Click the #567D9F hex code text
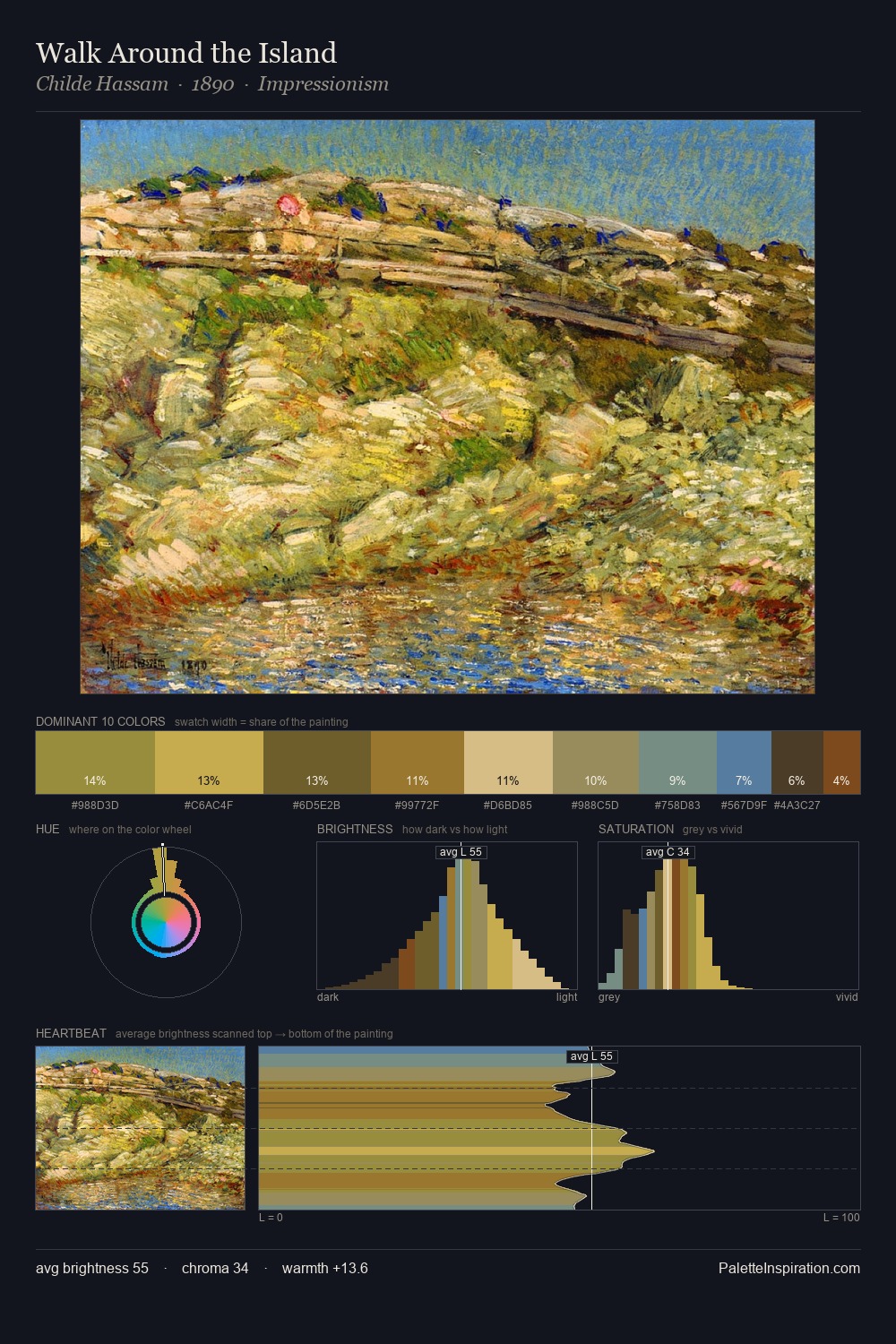Image resolution: width=896 pixels, height=1344 pixels. tap(744, 806)
